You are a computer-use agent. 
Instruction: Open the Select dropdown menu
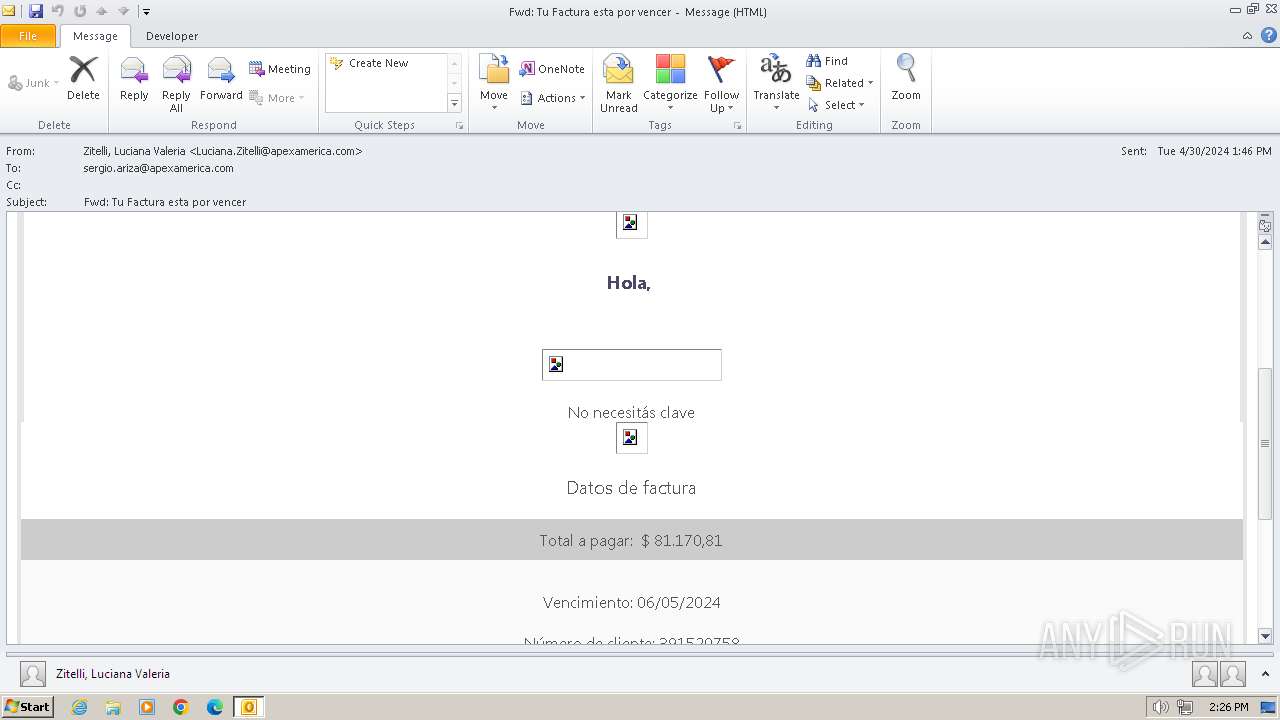[836, 105]
